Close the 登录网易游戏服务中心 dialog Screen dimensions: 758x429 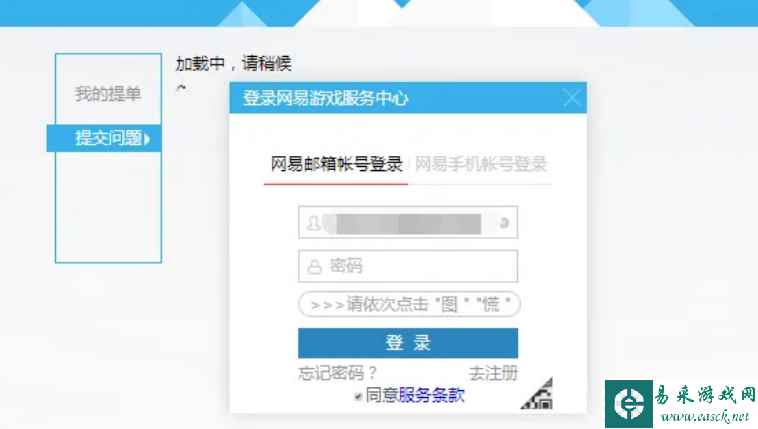571,98
